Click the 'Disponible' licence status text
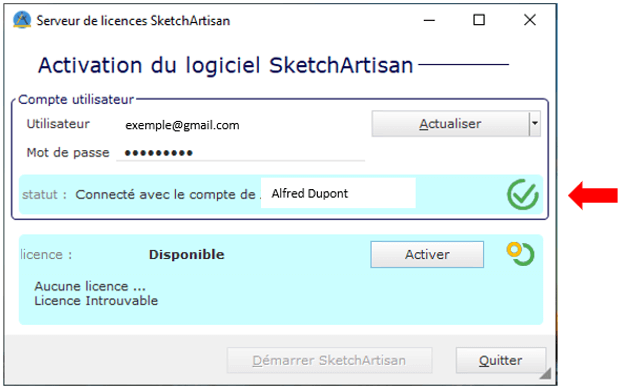Screen dimensions: 621x389 [187, 254]
